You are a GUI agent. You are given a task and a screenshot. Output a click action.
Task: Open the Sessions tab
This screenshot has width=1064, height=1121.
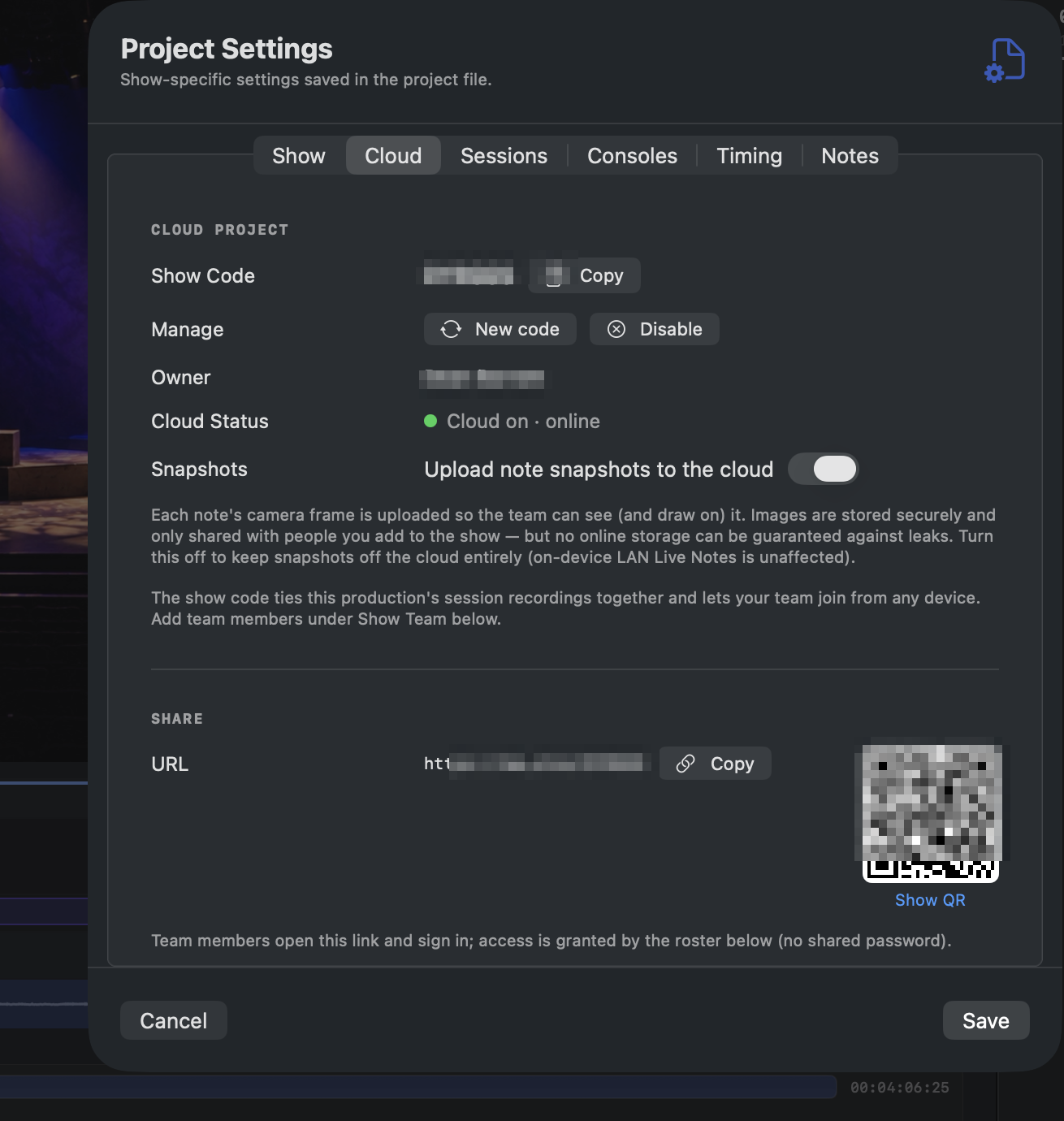pyautogui.click(x=504, y=156)
